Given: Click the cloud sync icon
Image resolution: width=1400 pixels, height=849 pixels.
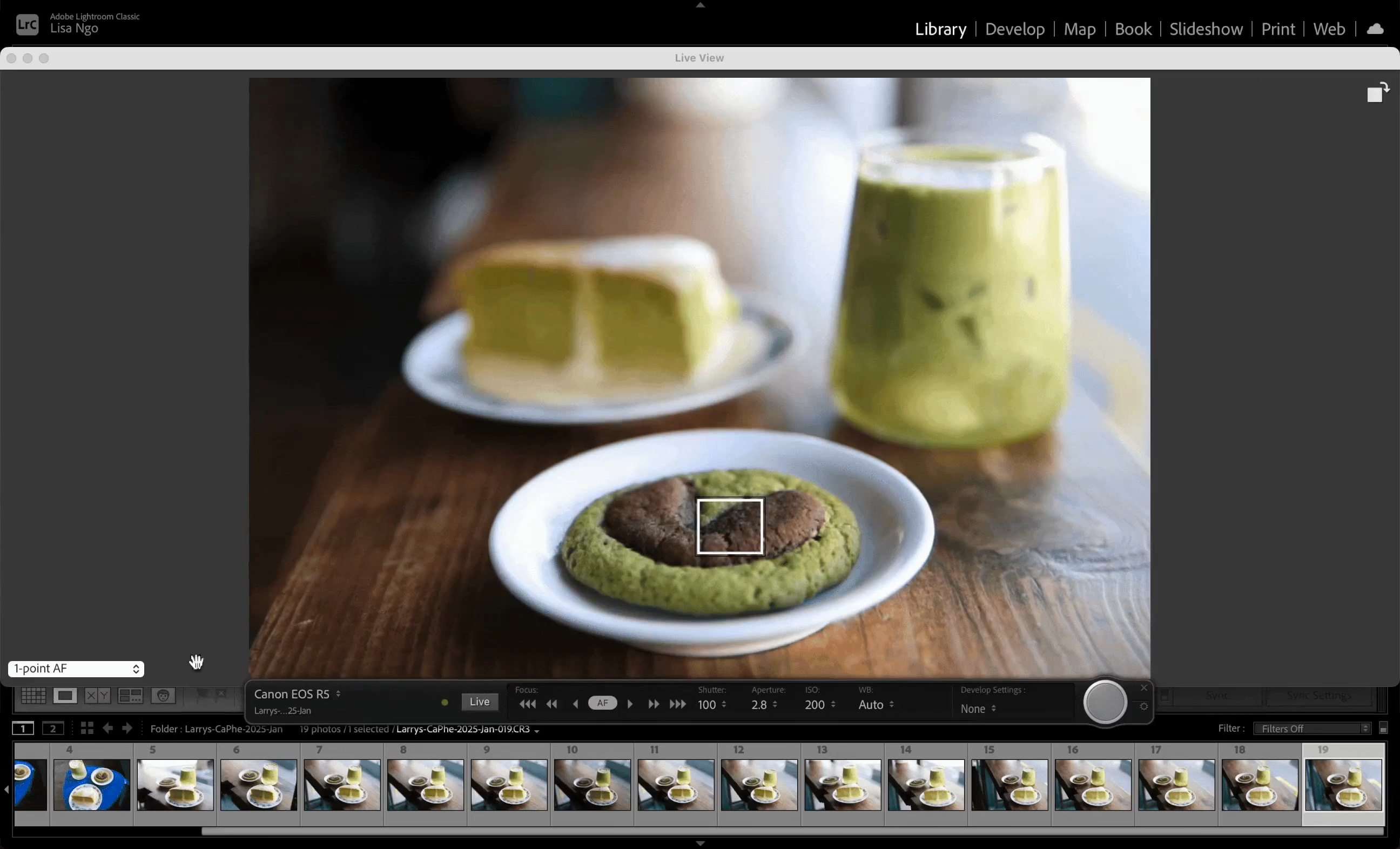Looking at the screenshot, I should pos(1375,29).
